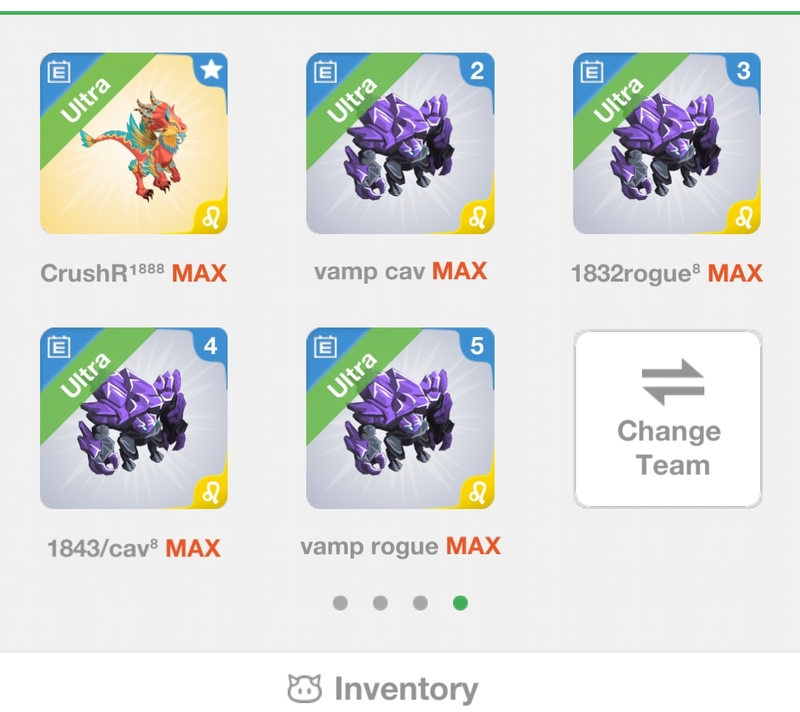Tap Leo zodiac badge on vamp rogue card
The height and width of the screenshot is (712, 800).
(477, 493)
